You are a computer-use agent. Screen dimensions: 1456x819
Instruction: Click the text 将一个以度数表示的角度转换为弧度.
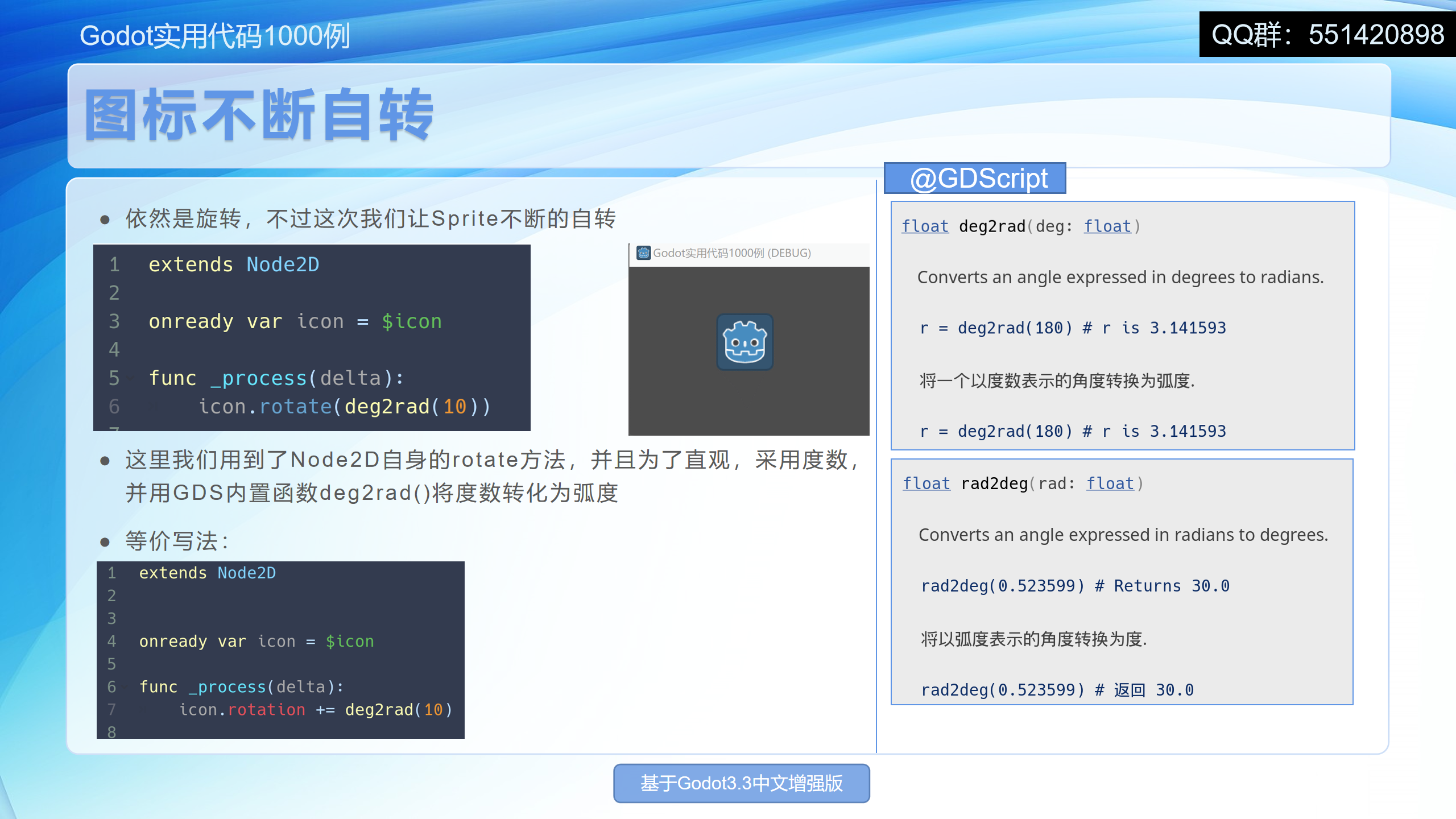[1057, 380]
